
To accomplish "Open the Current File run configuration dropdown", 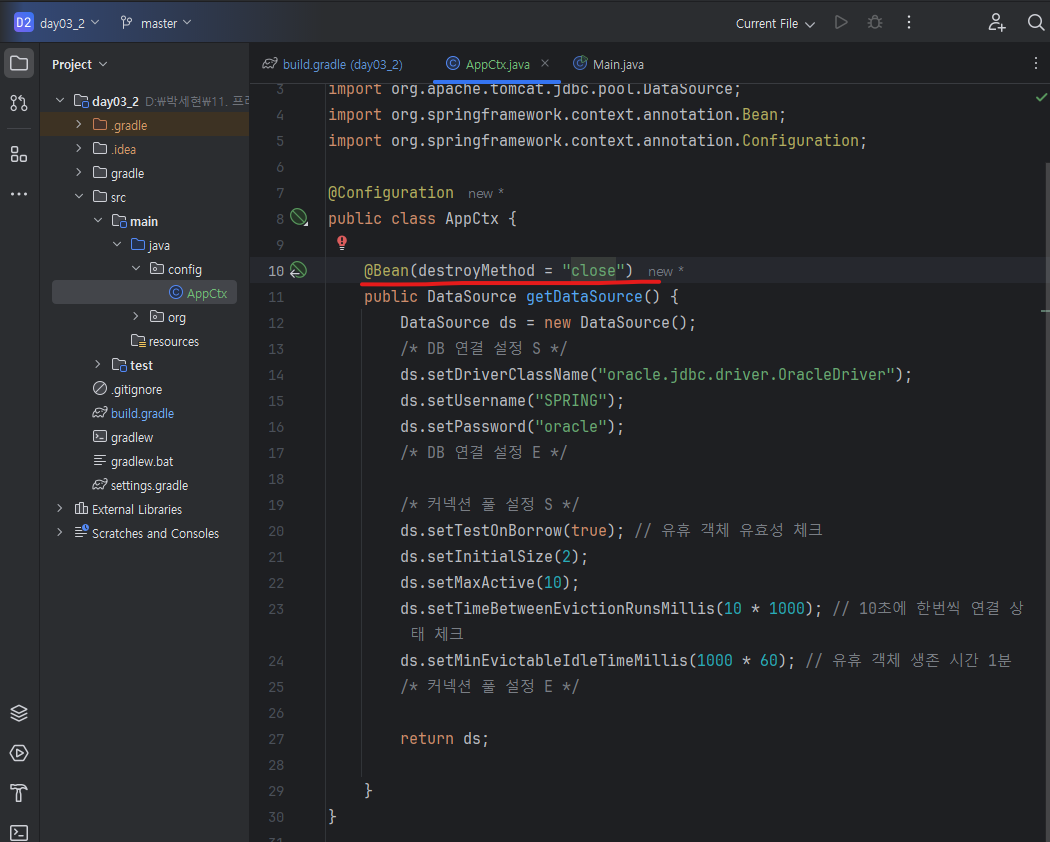I will click(x=775, y=23).
